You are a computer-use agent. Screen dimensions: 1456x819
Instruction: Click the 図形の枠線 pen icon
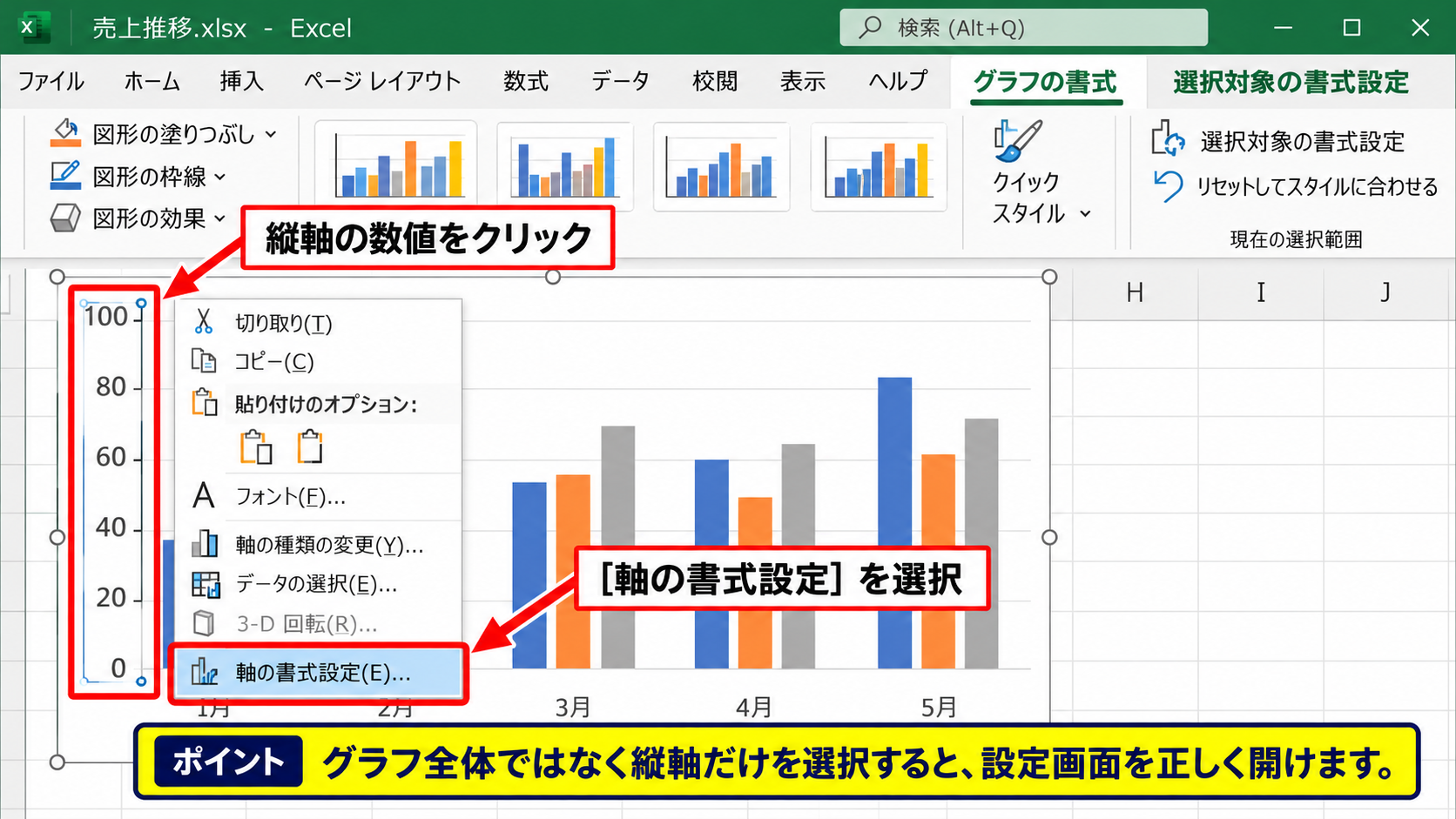pyautogui.click(x=65, y=176)
